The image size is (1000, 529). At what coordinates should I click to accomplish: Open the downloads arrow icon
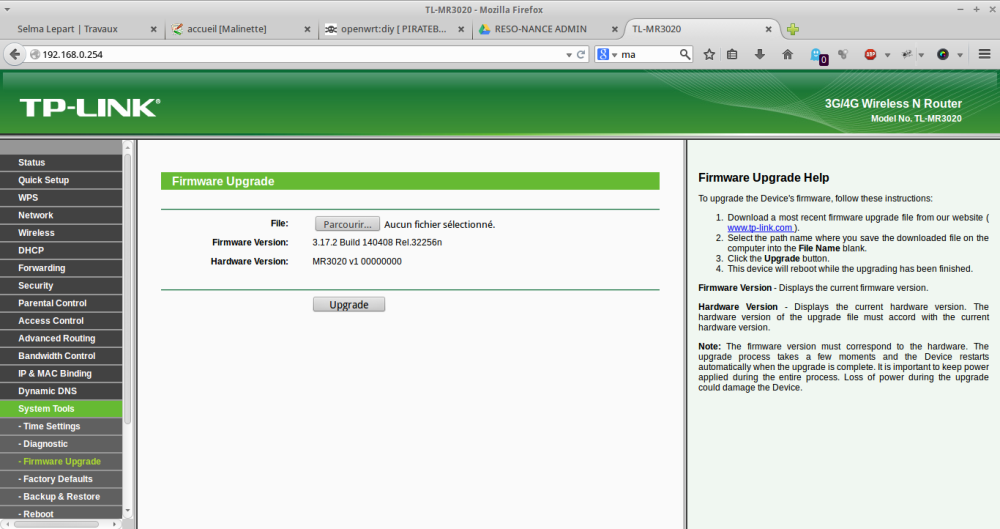pos(760,55)
